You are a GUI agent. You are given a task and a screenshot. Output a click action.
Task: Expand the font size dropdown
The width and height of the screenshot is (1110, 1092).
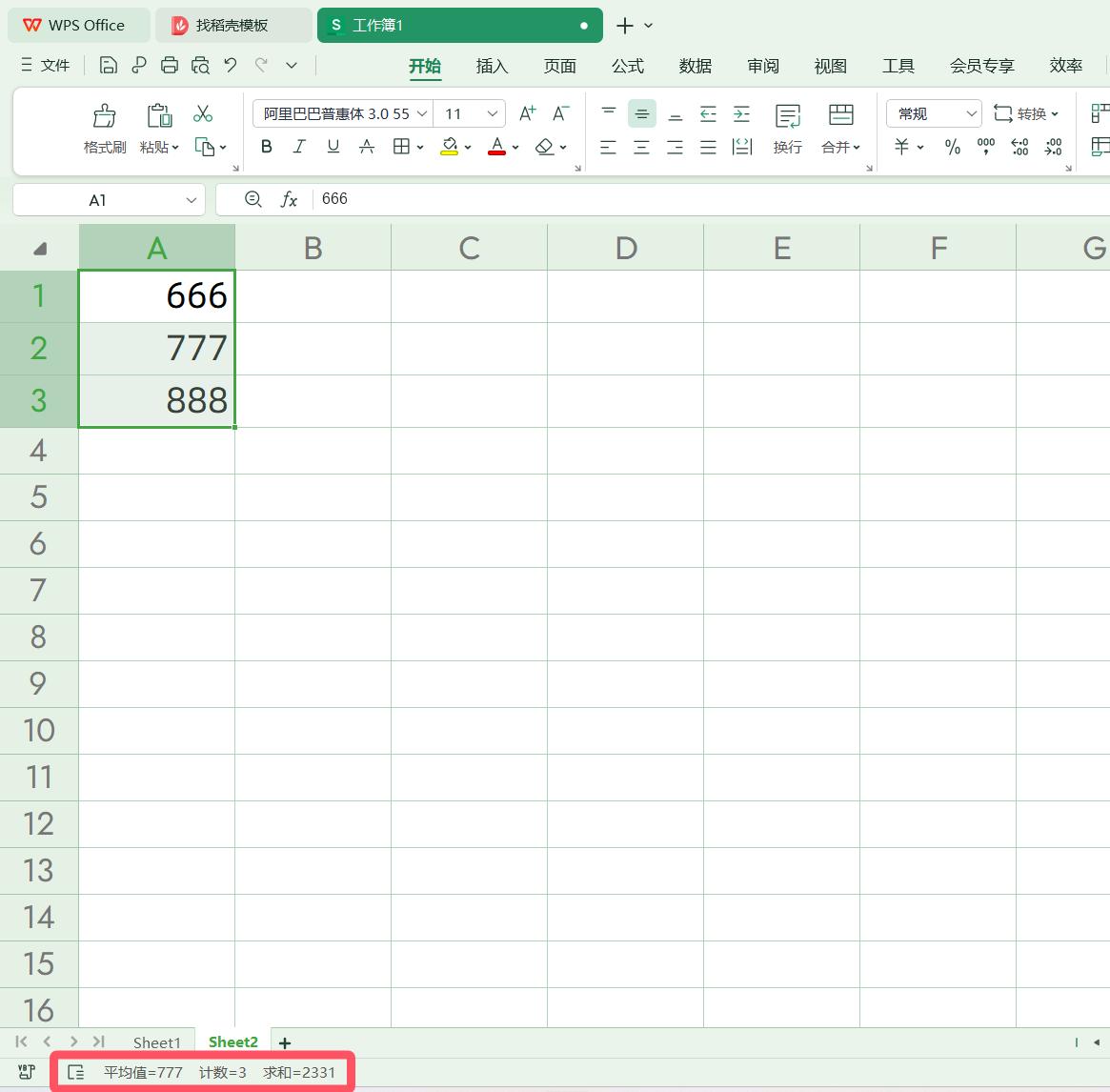coord(493,113)
